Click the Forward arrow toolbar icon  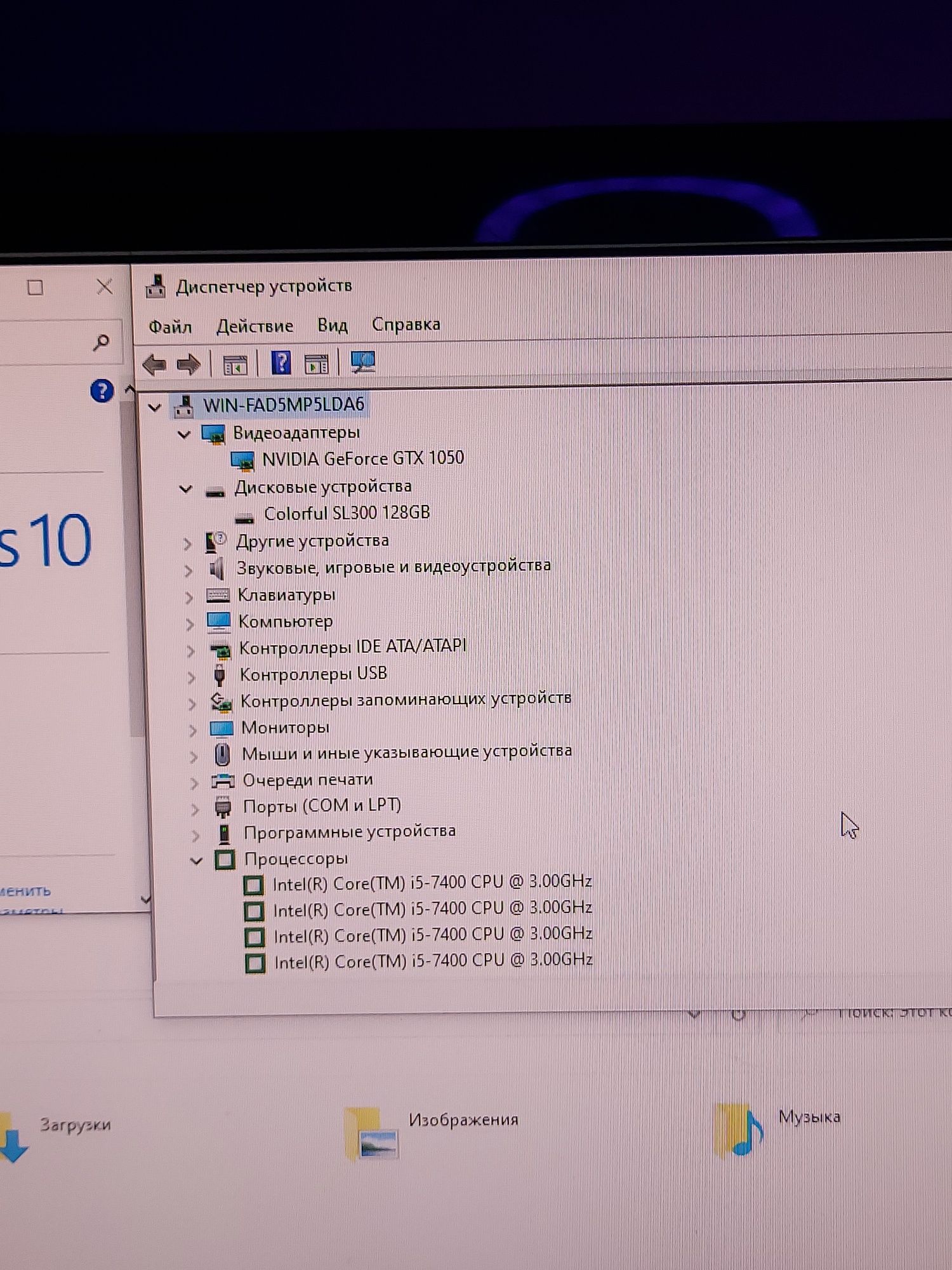(x=188, y=364)
